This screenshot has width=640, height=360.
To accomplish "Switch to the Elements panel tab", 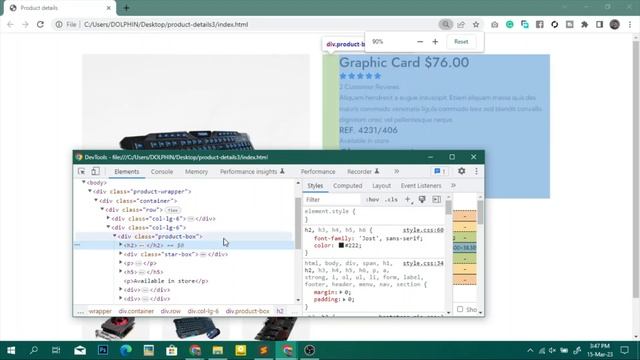I will pyautogui.click(x=127, y=172).
